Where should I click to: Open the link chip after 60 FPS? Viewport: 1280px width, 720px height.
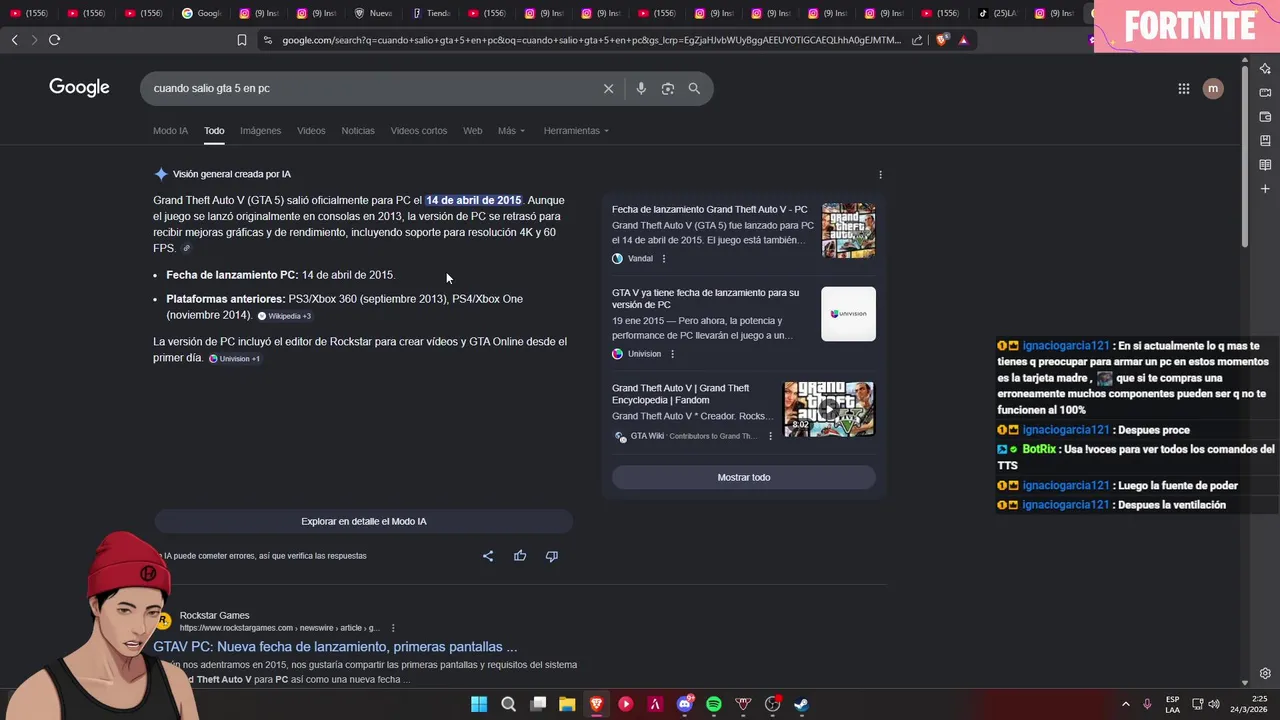click(x=186, y=249)
